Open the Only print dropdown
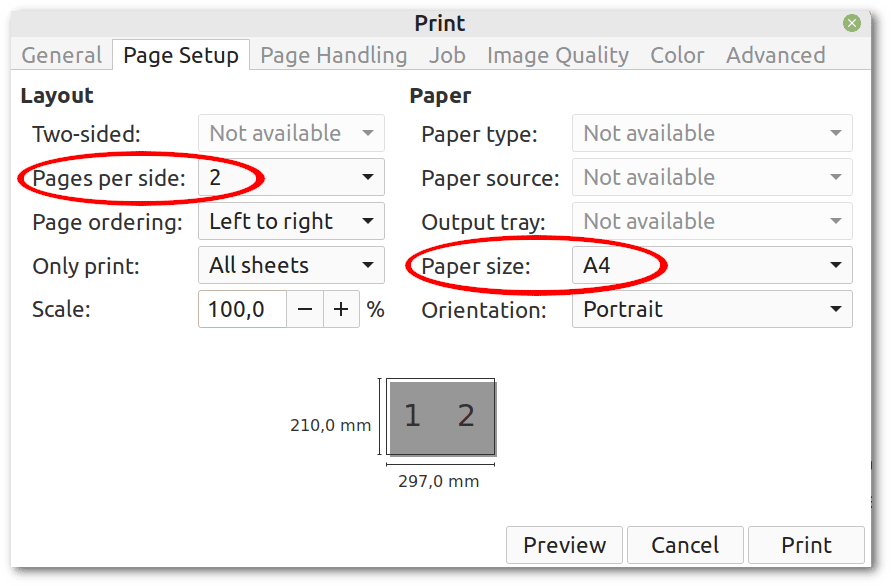Screen dimensions: 891x586 (290, 265)
